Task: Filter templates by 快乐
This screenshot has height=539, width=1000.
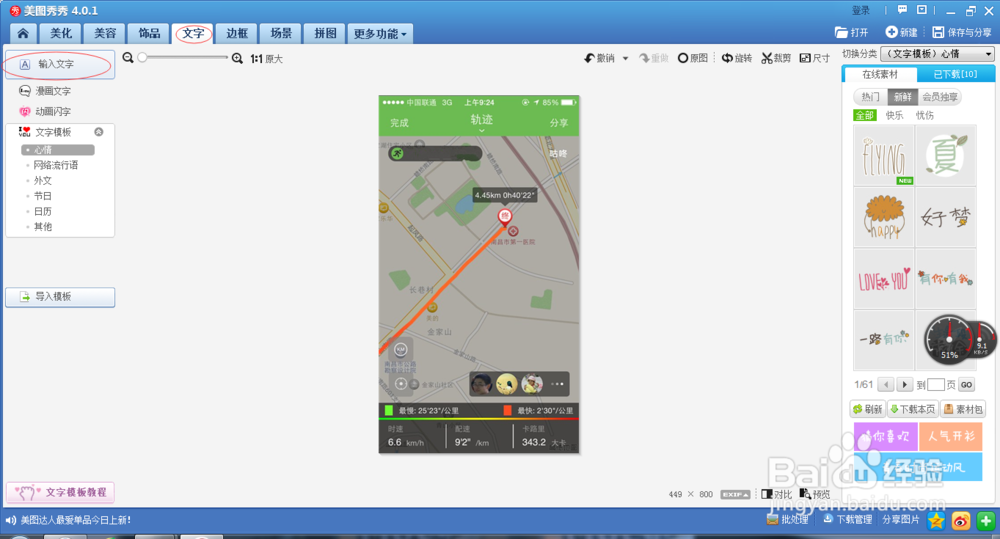Action: click(894, 115)
